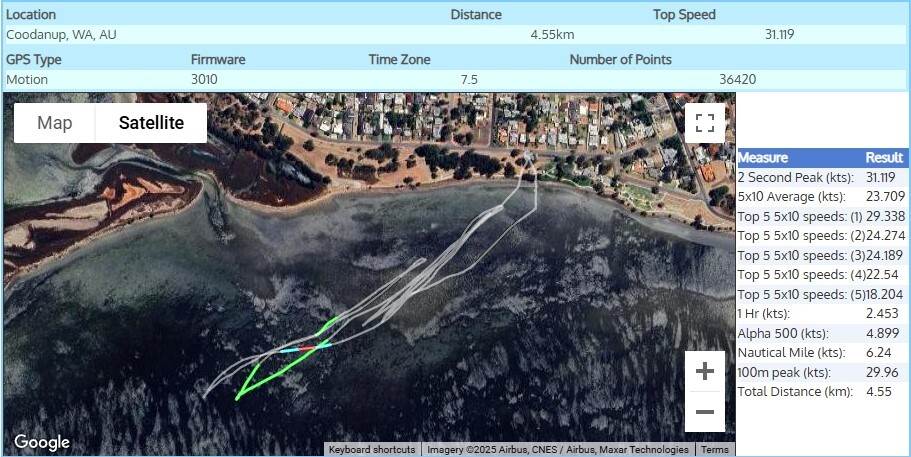
Task: Zoom in on the map
Action: coord(704,371)
